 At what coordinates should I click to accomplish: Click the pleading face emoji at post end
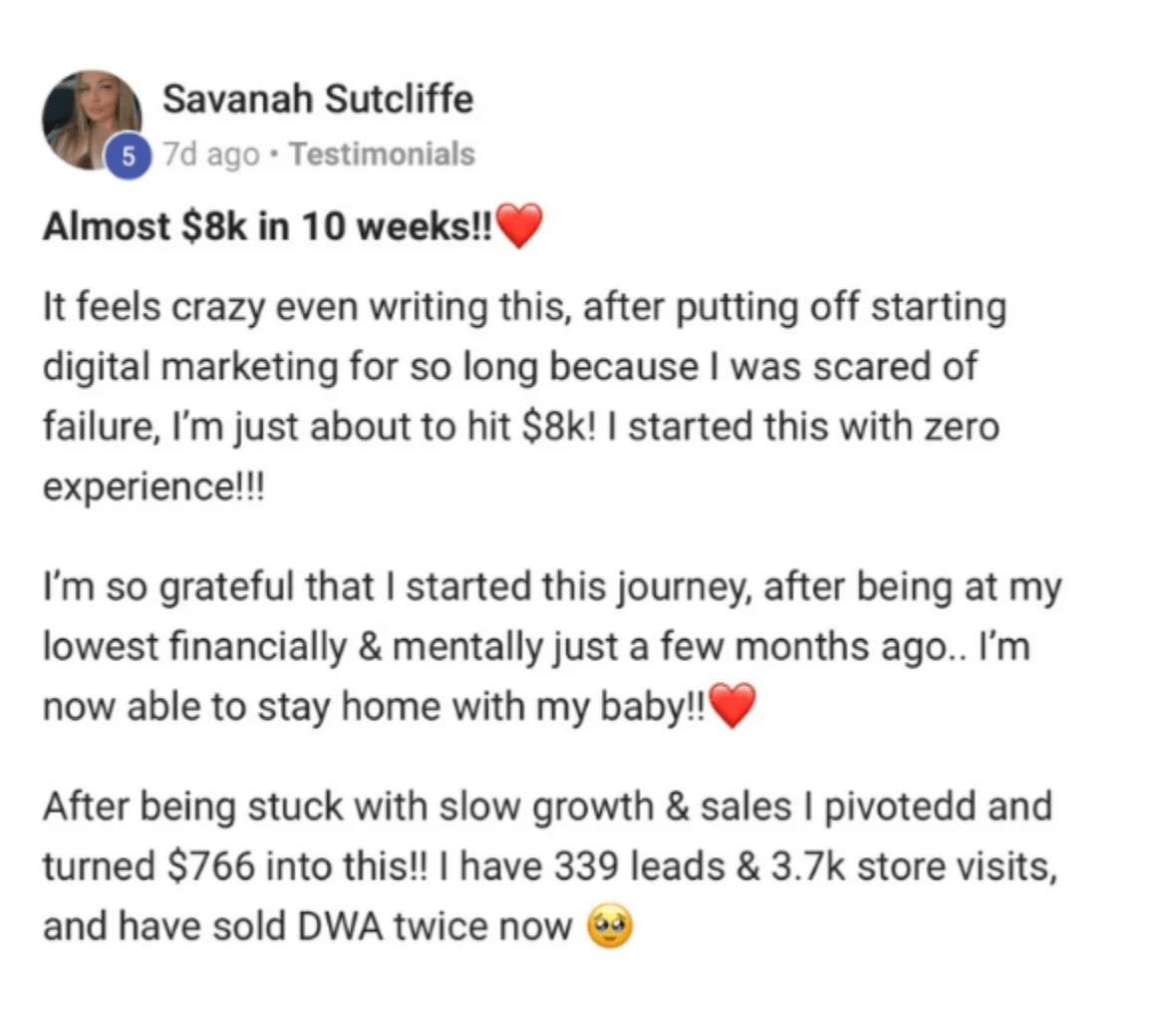[x=610, y=926]
